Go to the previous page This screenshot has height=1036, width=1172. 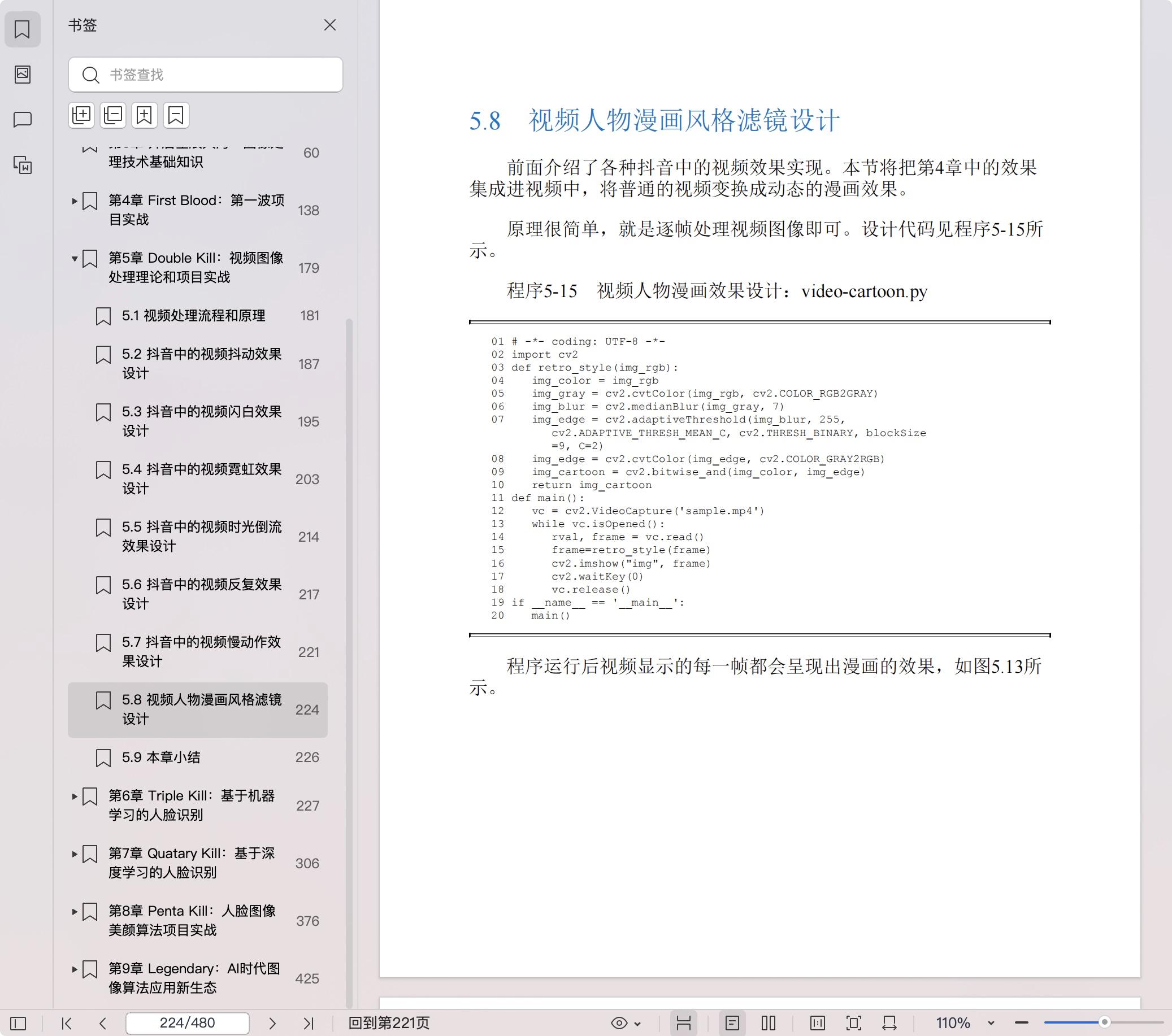click(x=103, y=1023)
